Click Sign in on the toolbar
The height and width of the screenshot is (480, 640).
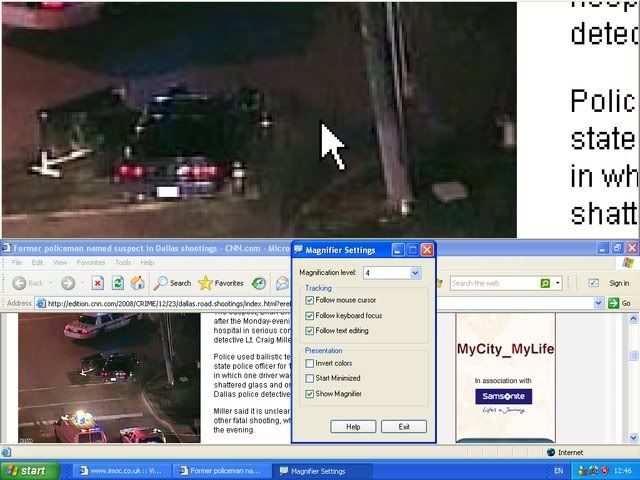[619, 283]
